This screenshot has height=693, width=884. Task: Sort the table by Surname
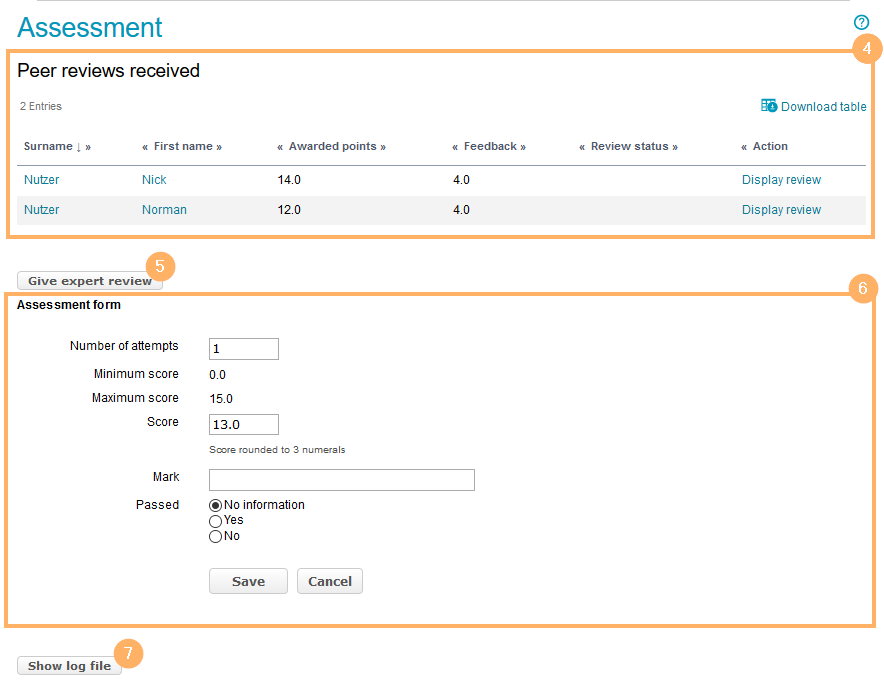click(48, 147)
